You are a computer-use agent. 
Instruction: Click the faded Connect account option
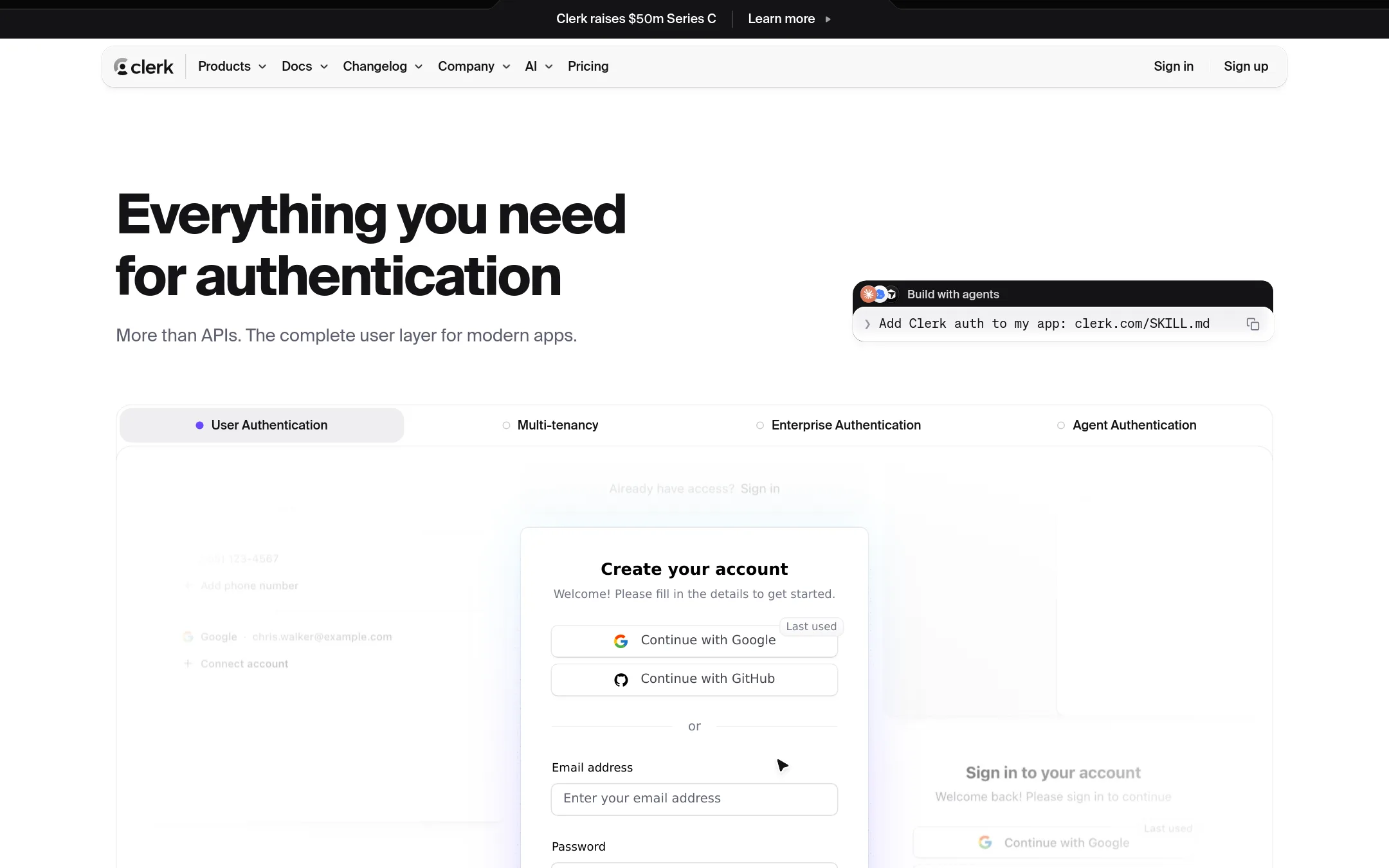pyautogui.click(x=237, y=664)
